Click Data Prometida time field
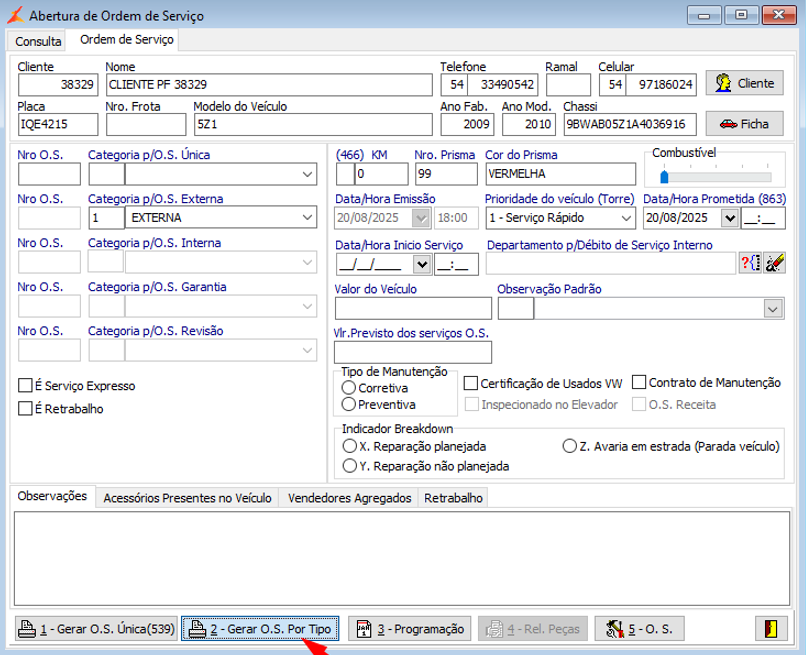The height and width of the screenshot is (655, 806). pos(763,218)
